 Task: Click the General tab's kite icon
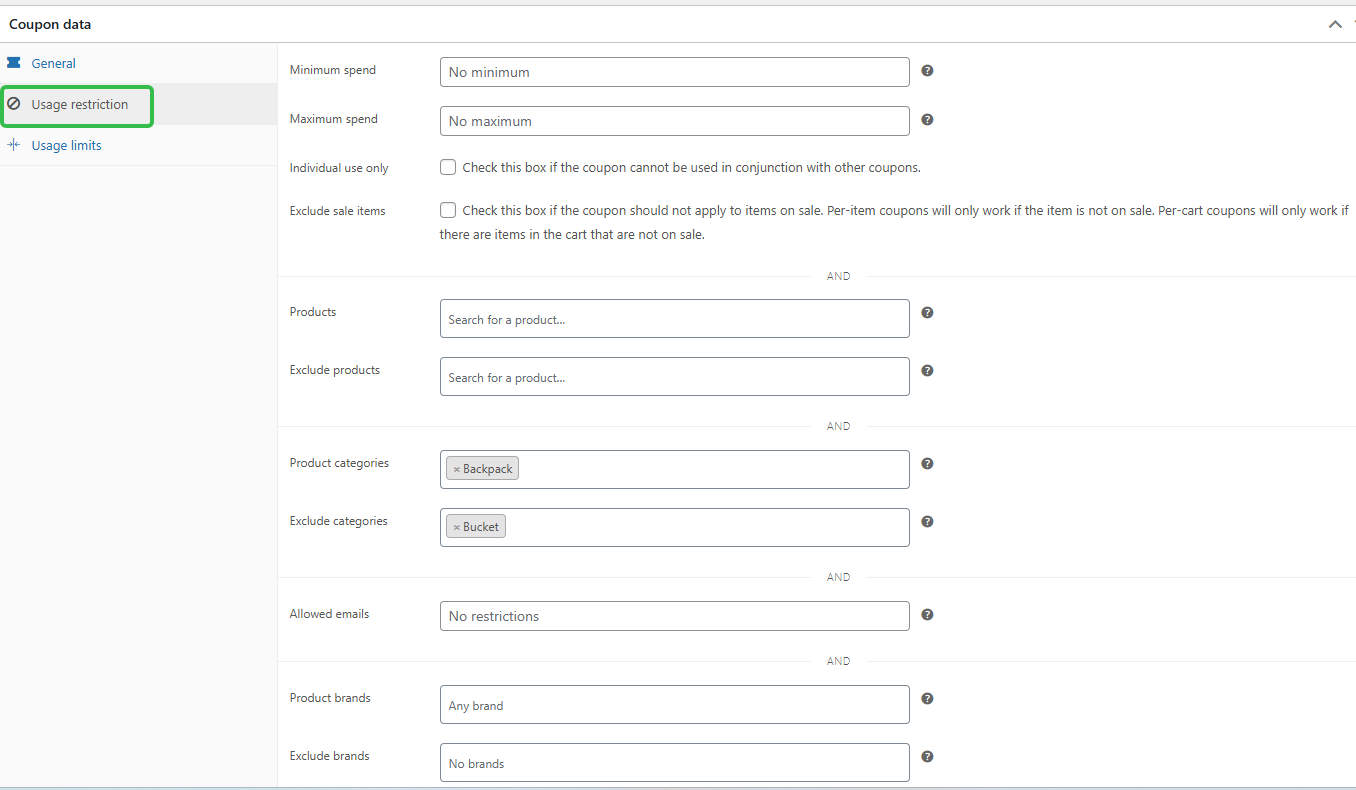(14, 62)
